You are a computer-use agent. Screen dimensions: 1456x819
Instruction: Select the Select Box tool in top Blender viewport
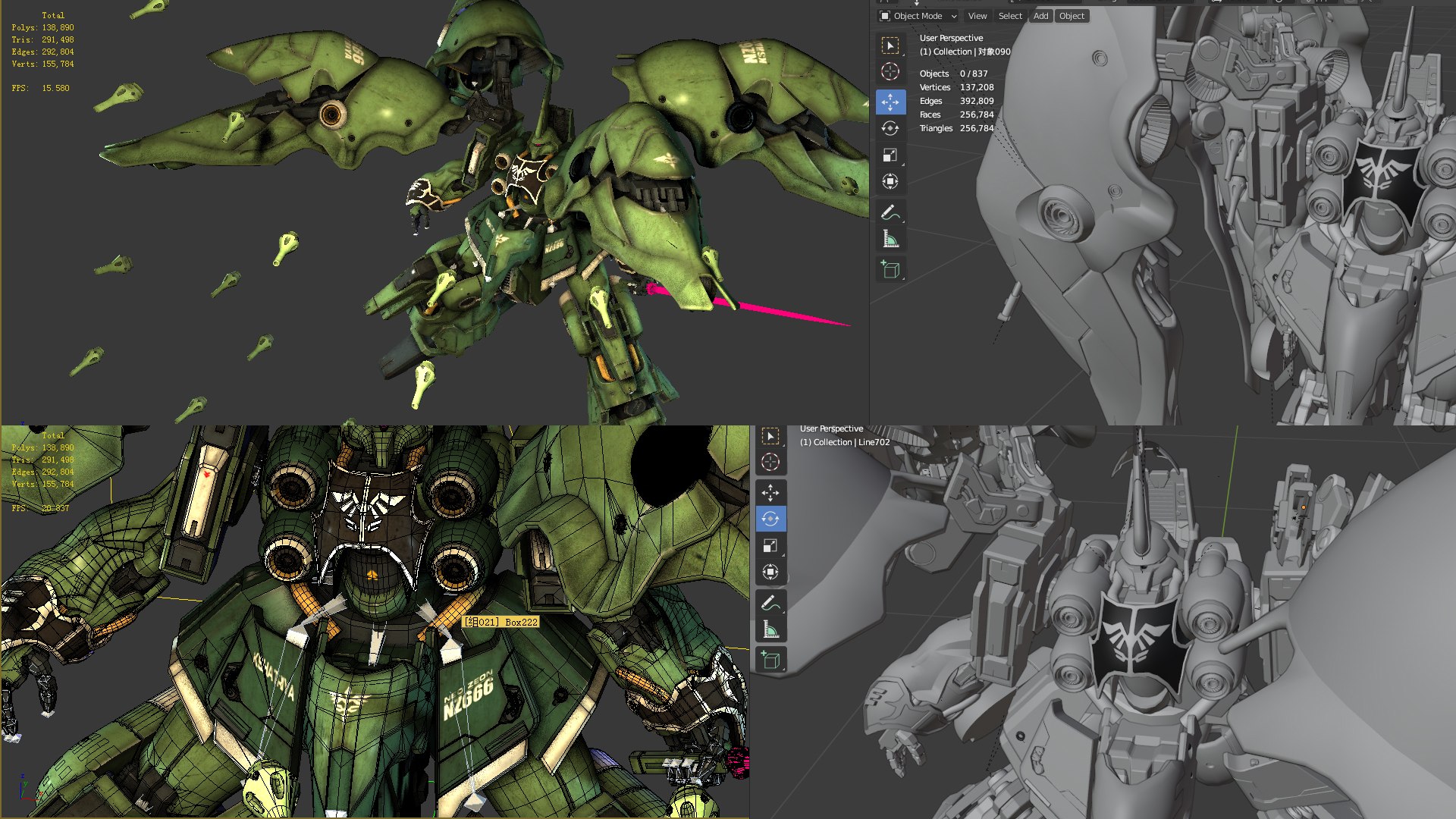pos(890,45)
